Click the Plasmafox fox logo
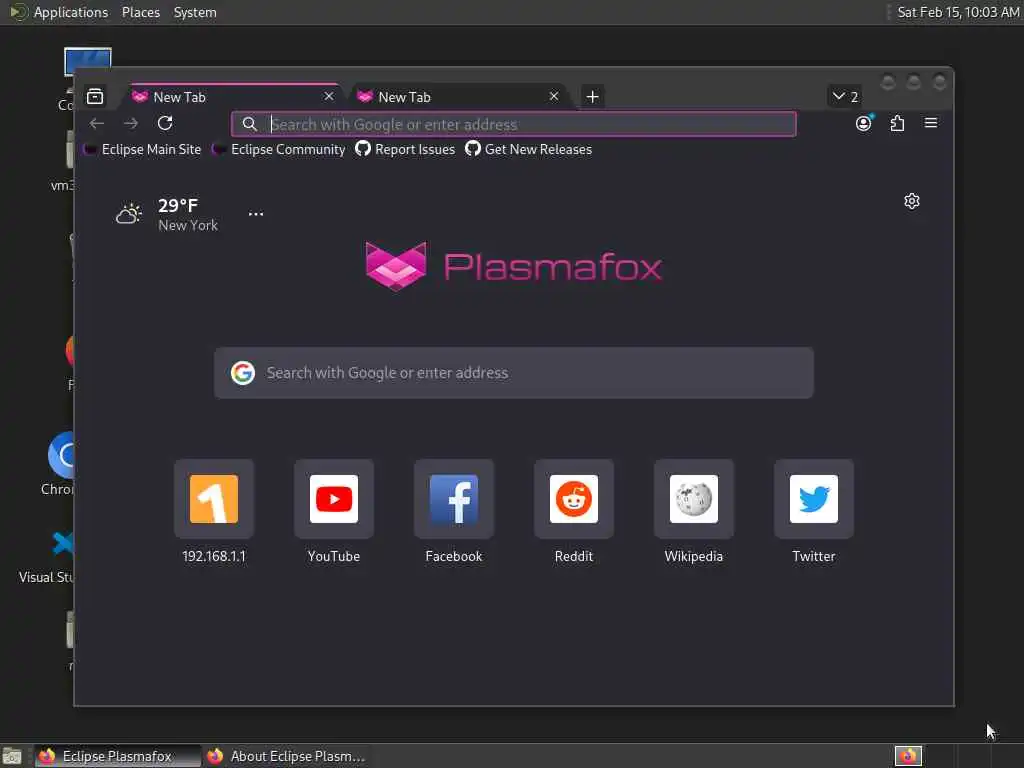The width and height of the screenshot is (1024, 768). pyautogui.click(x=396, y=266)
